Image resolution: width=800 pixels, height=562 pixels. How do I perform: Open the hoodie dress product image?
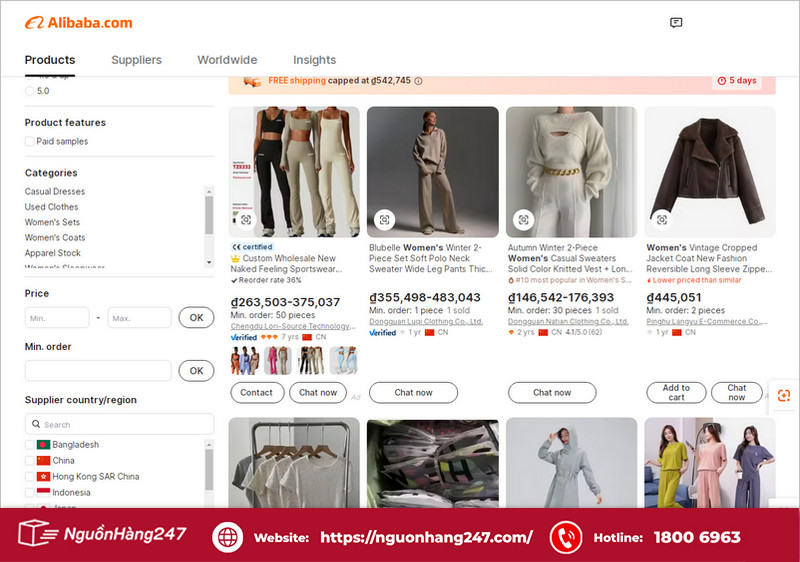pyautogui.click(x=571, y=463)
